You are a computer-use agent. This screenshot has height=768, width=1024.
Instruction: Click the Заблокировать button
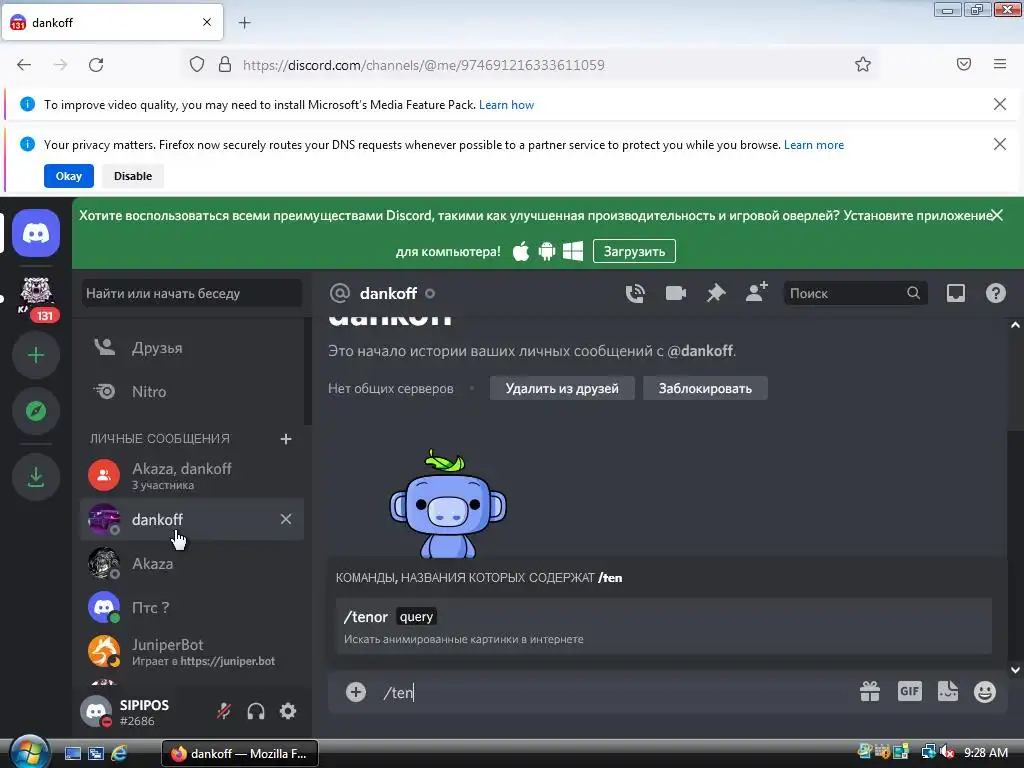click(x=705, y=389)
